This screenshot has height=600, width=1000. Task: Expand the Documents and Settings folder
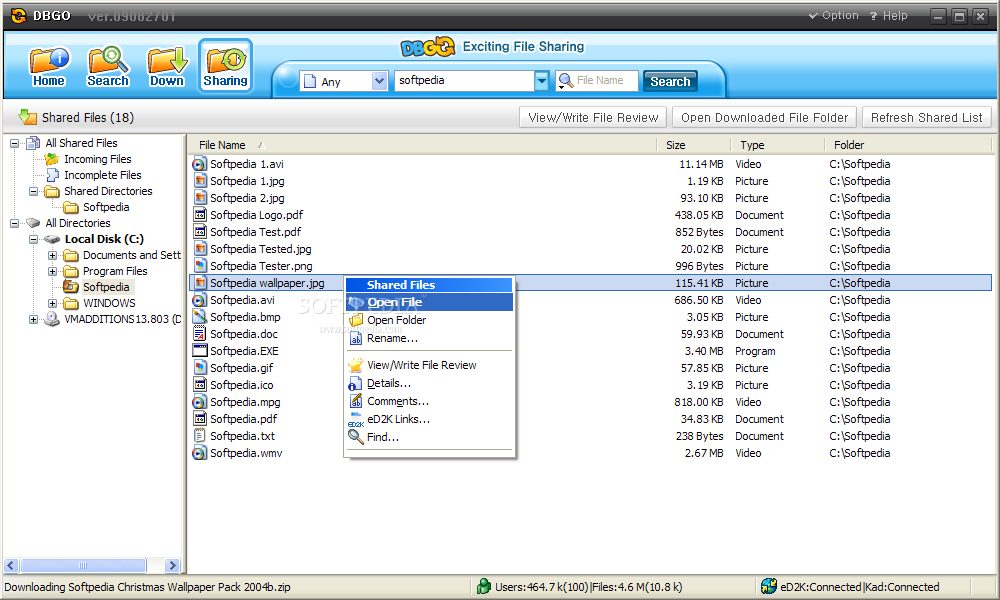pos(52,256)
